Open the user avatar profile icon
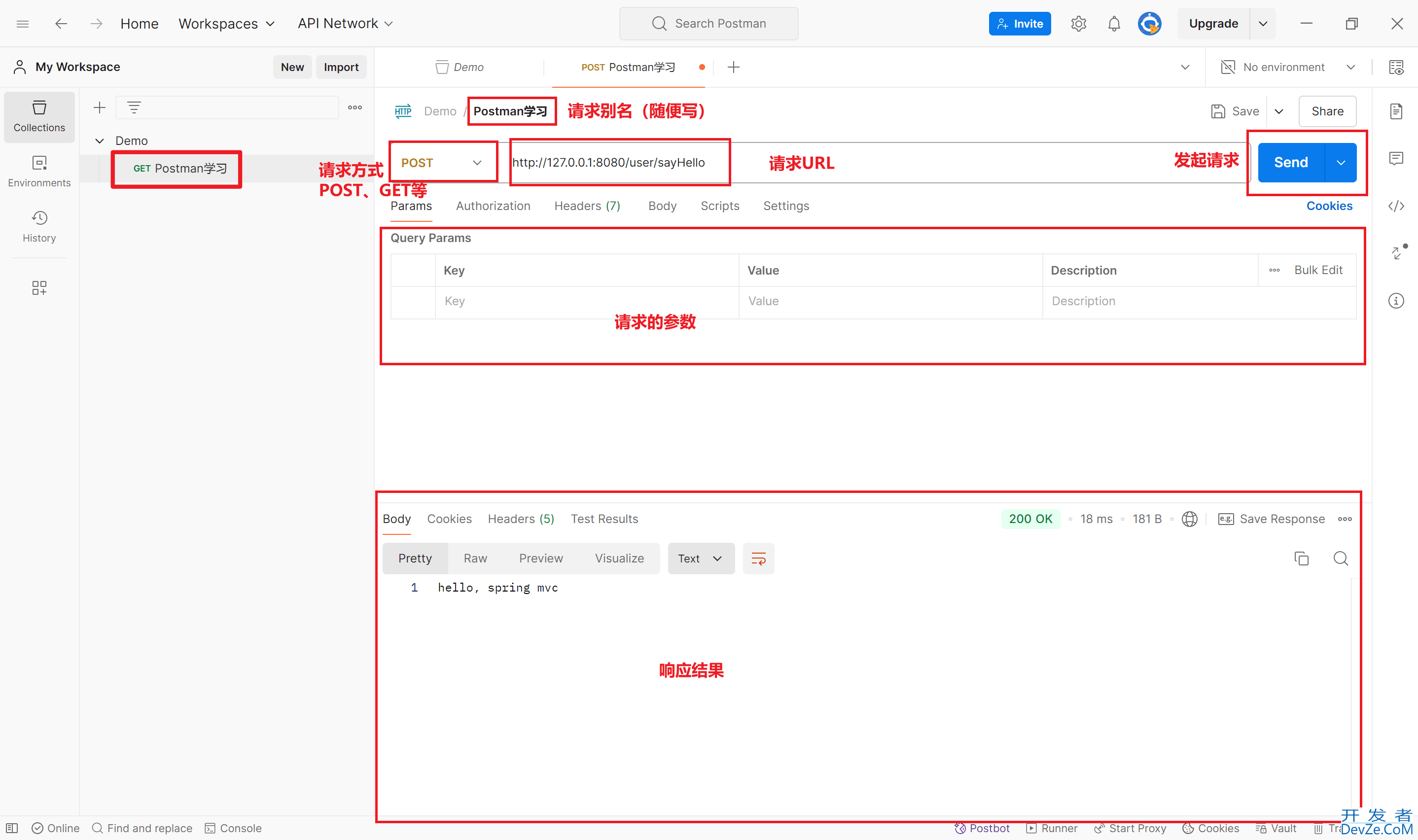The height and width of the screenshot is (840, 1418). point(1150,24)
